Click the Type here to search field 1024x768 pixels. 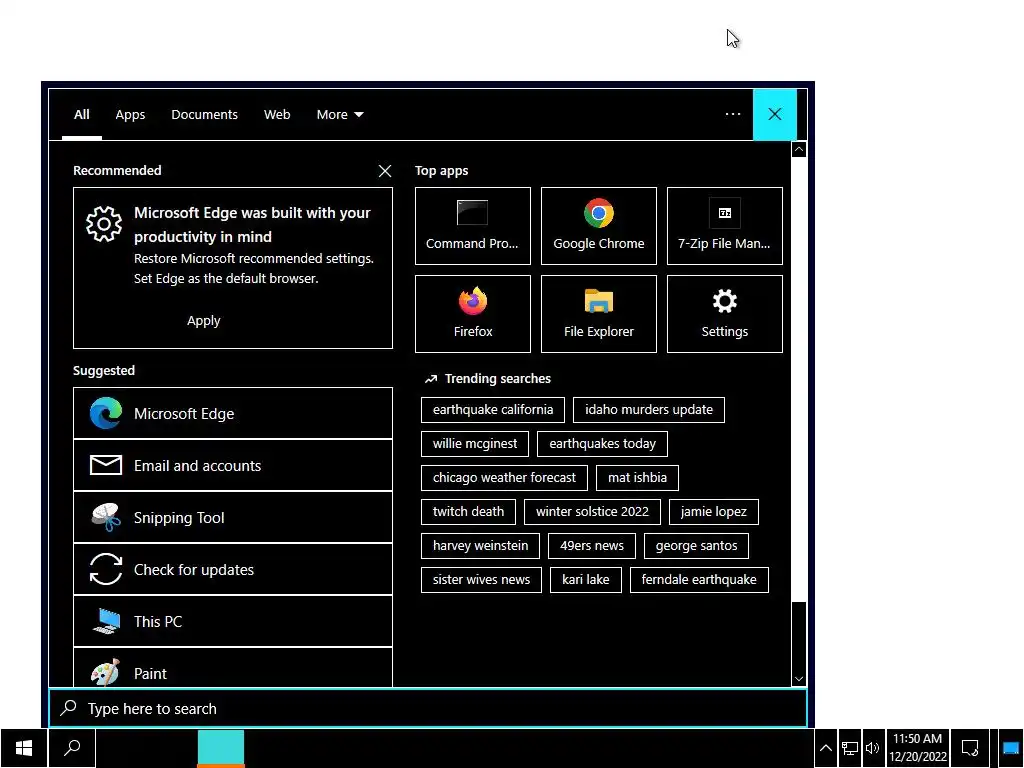(428, 708)
